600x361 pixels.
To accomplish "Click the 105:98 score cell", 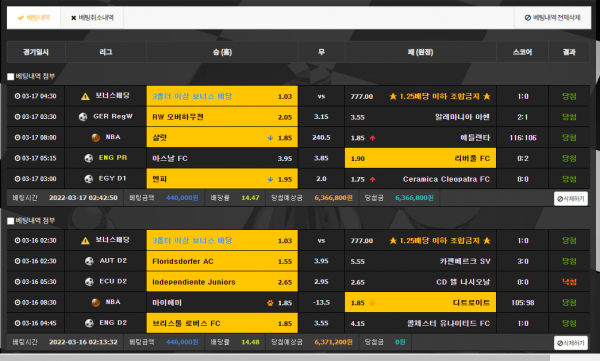I will click(x=523, y=302).
